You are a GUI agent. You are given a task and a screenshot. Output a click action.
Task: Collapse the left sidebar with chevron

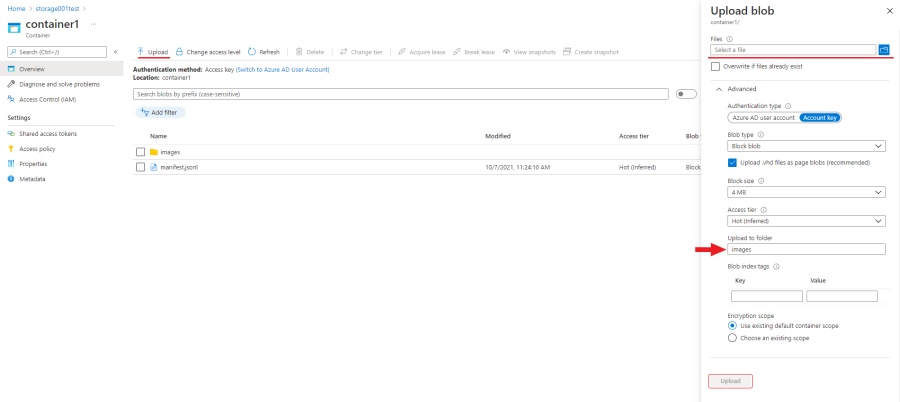(x=115, y=51)
